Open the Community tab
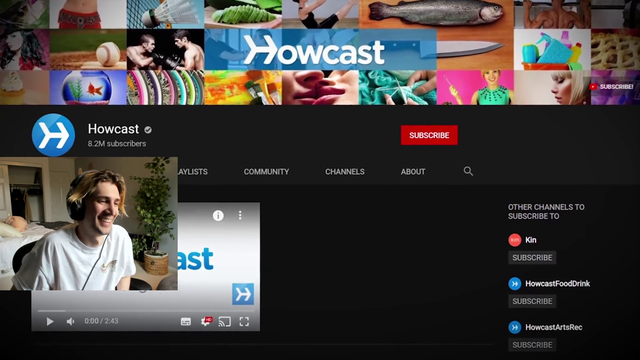The width and height of the screenshot is (640, 360). [266, 172]
